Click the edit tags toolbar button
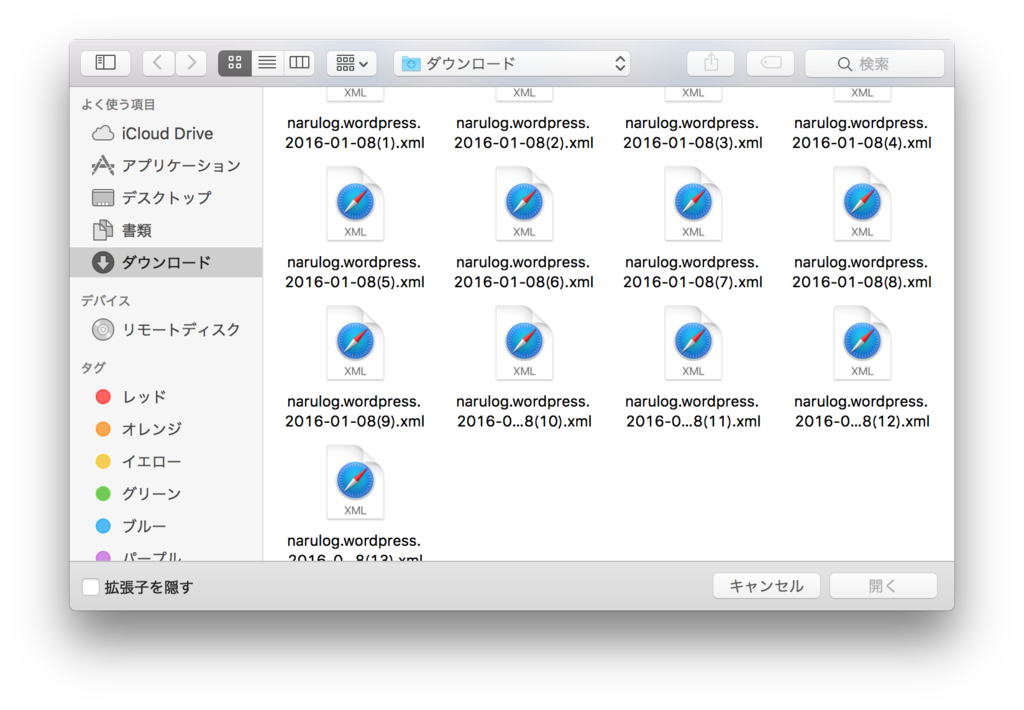 pos(771,63)
